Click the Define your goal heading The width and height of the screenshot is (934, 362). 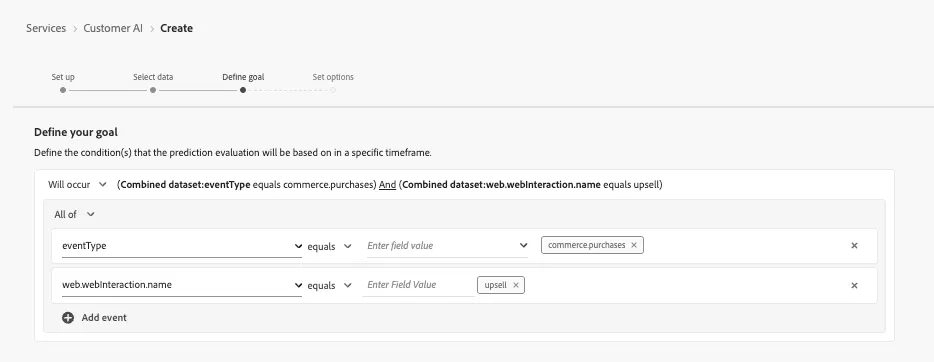click(x=76, y=132)
